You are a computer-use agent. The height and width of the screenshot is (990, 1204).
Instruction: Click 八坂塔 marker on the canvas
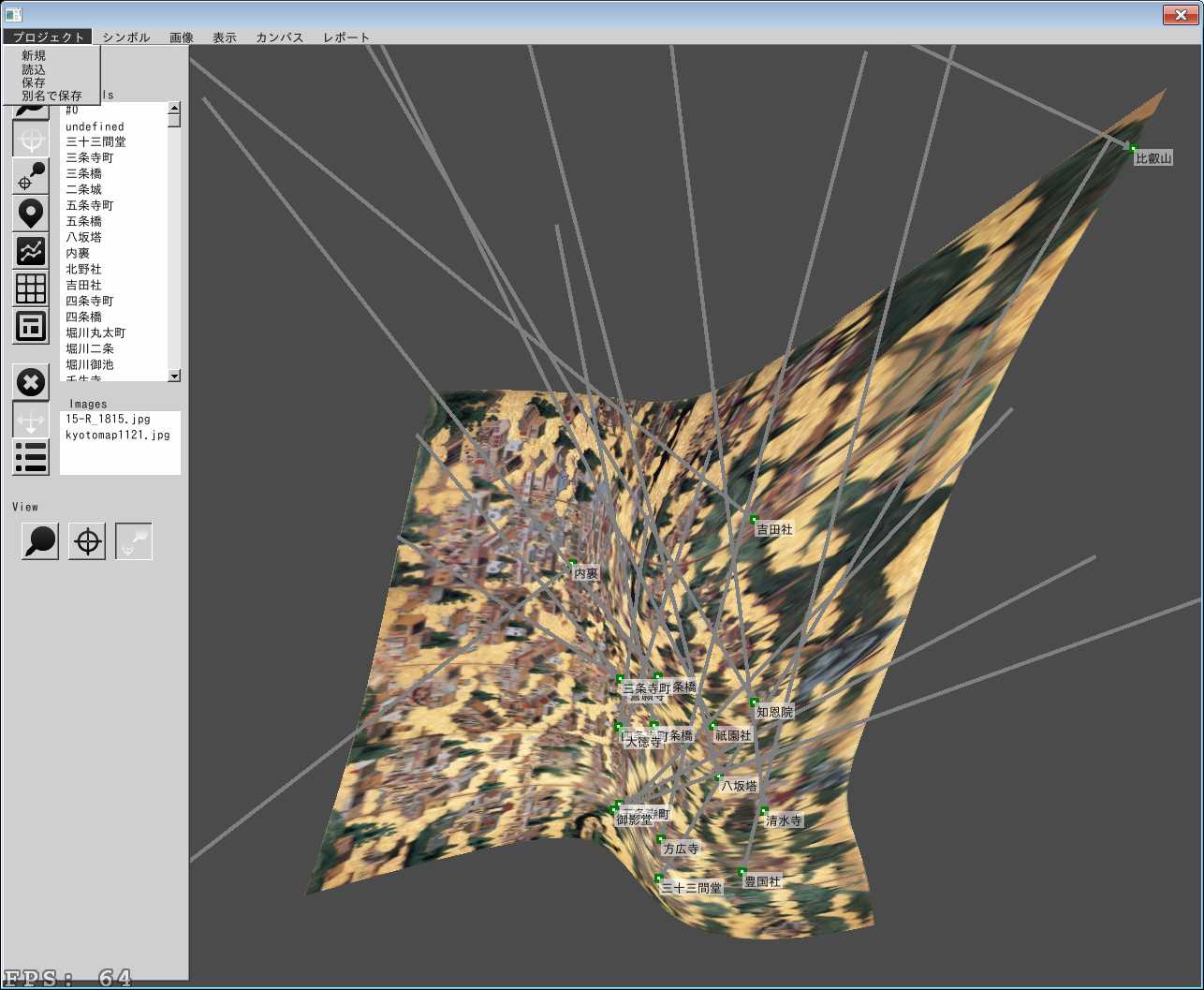pos(739,786)
